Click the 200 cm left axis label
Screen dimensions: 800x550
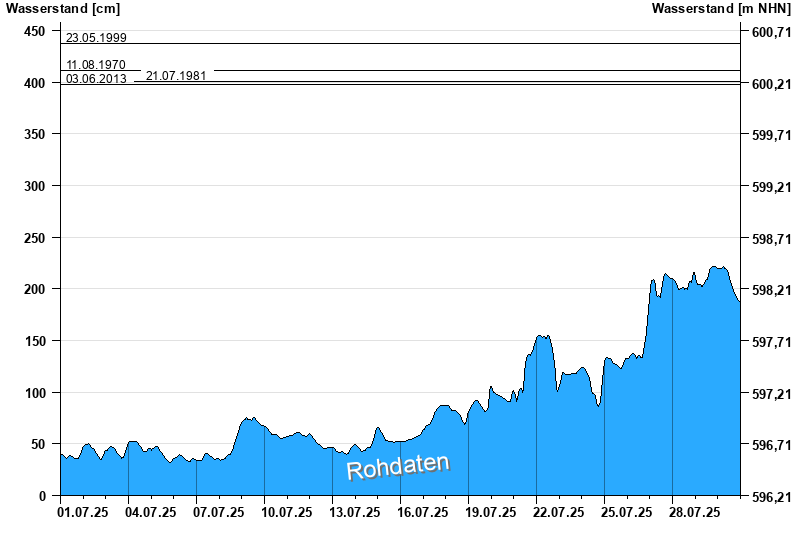[34, 289]
